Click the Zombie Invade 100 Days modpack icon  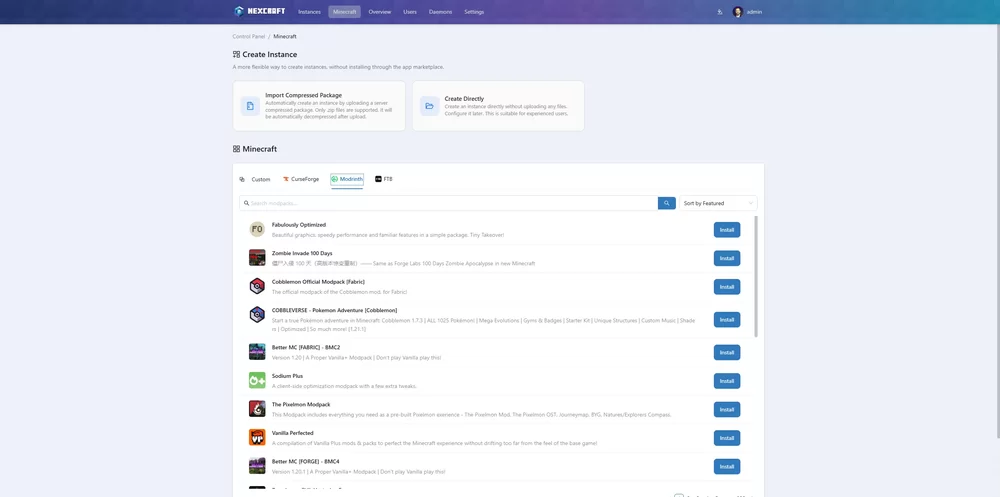[257, 258]
